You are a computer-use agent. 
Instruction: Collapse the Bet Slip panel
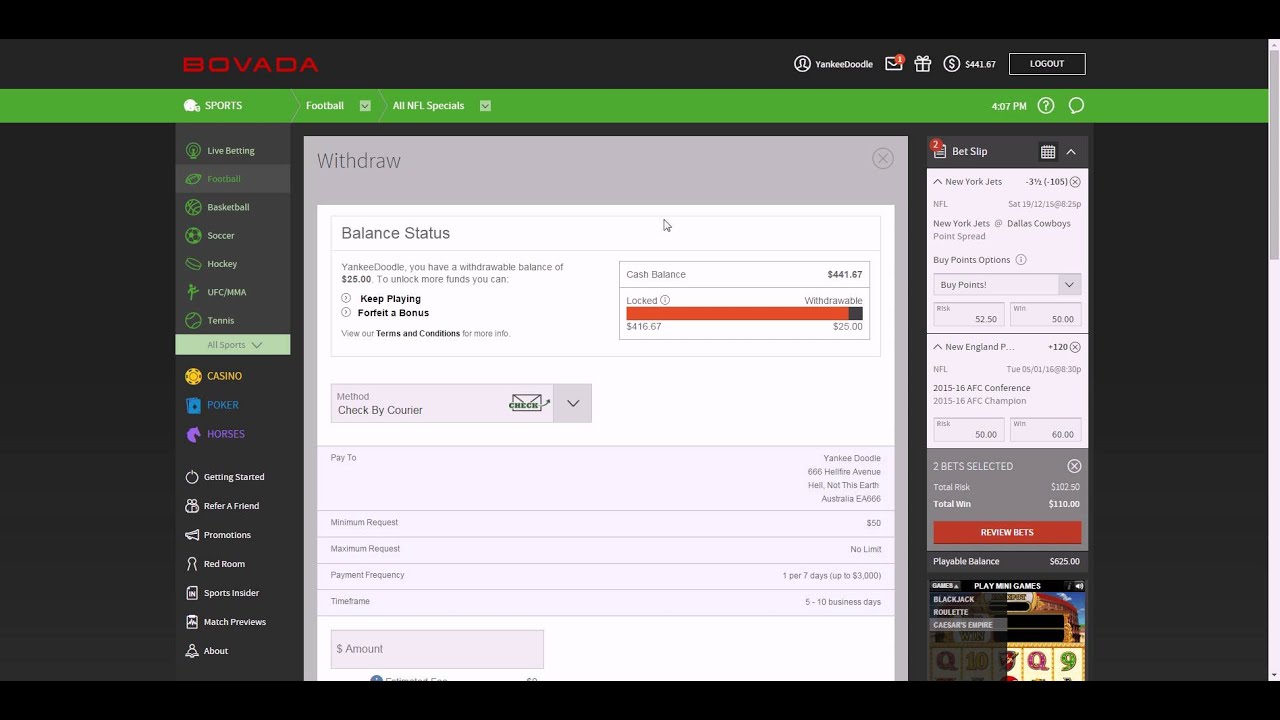pos(1071,152)
